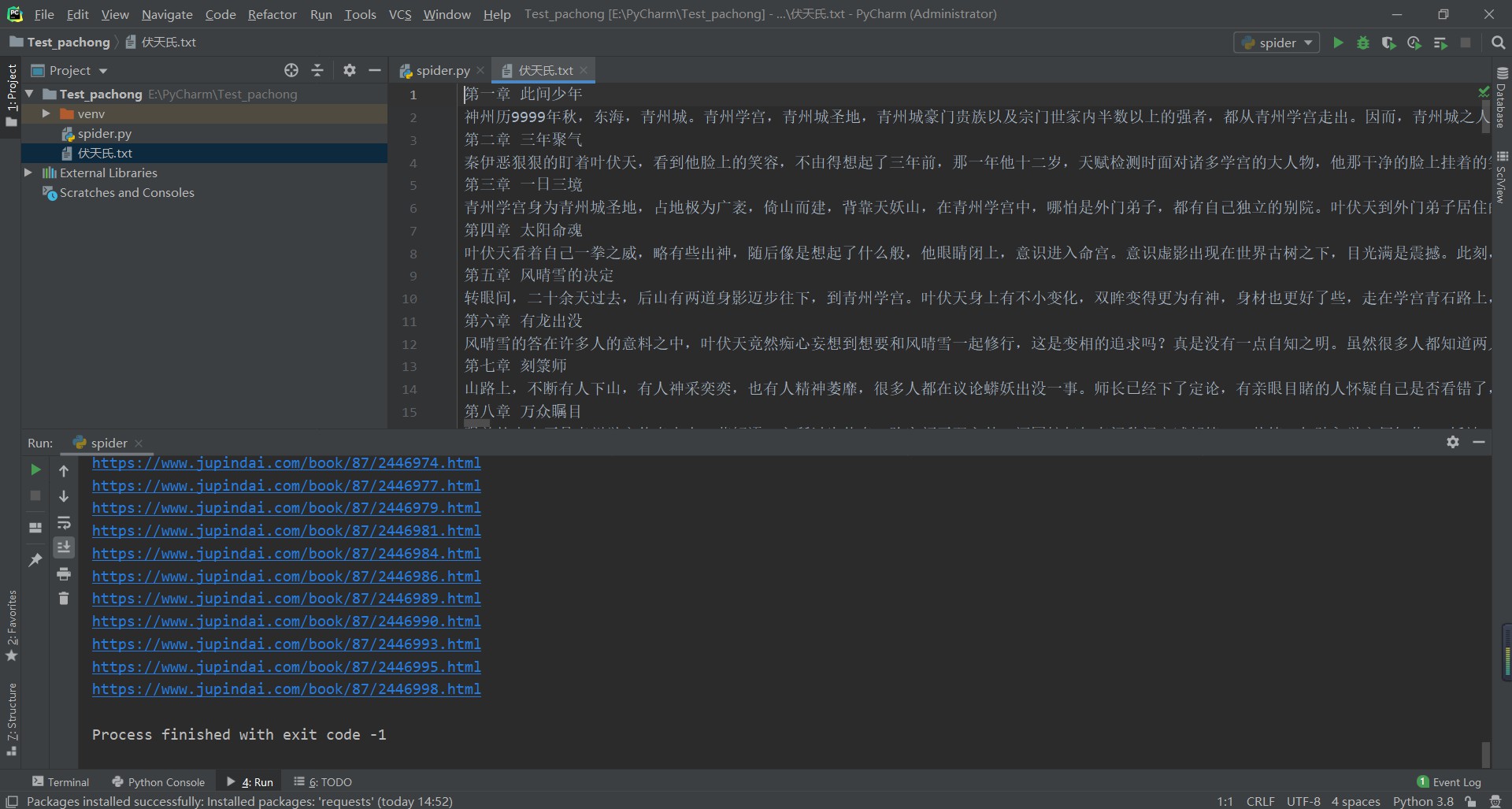Change CRLF line separator in status bar
The width and height of the screenshot is (1512, 809).
click(1260, 801)
